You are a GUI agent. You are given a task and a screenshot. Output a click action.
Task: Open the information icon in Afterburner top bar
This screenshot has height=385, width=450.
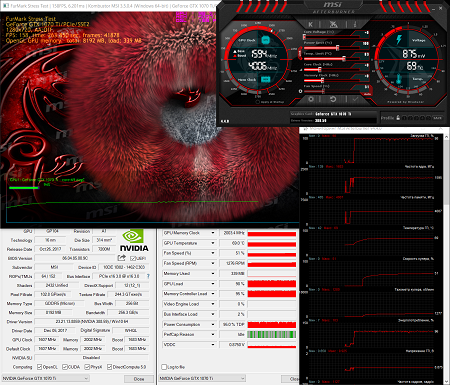tap(355, 24)
